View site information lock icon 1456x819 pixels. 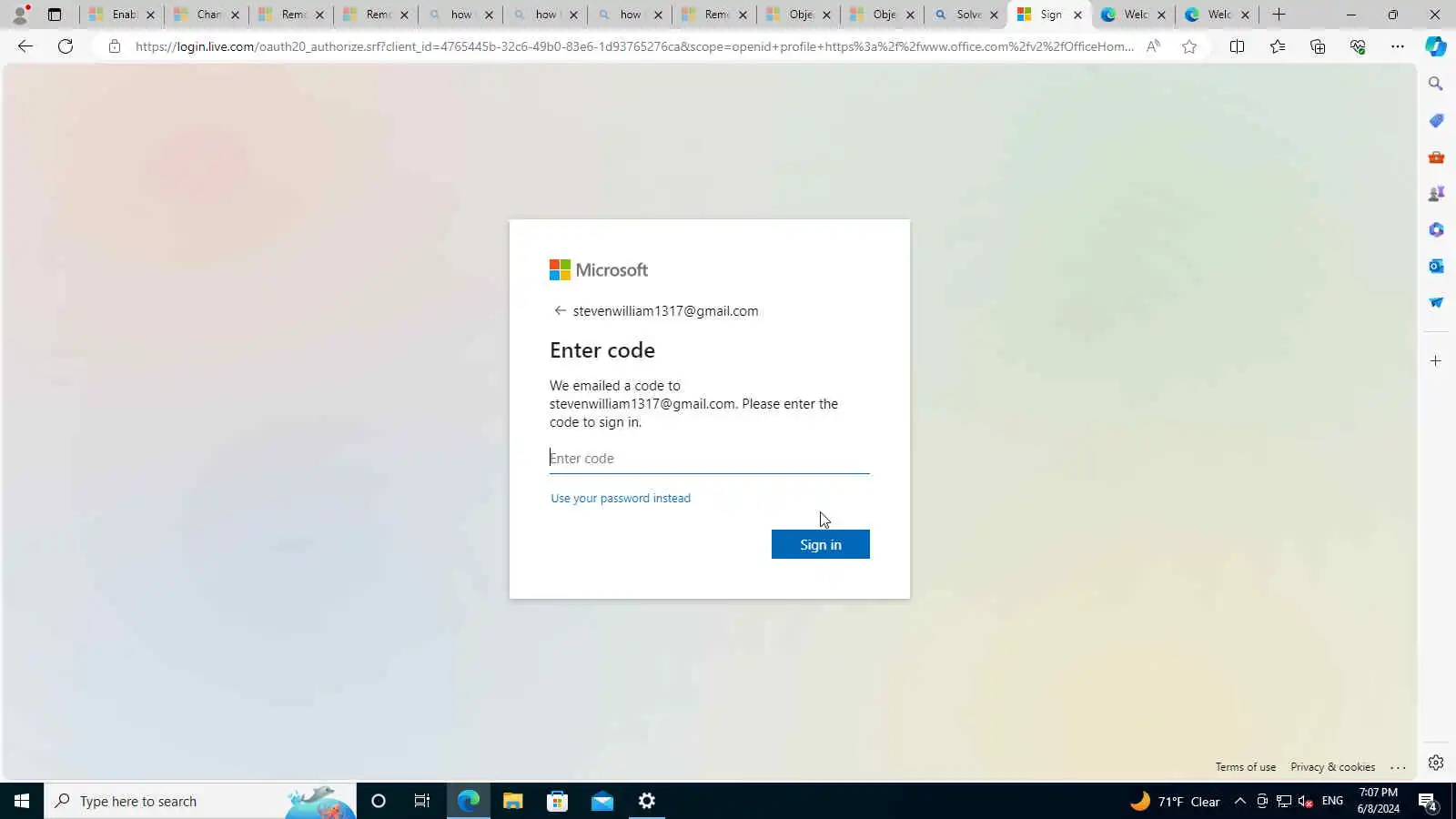click(114, 46)
